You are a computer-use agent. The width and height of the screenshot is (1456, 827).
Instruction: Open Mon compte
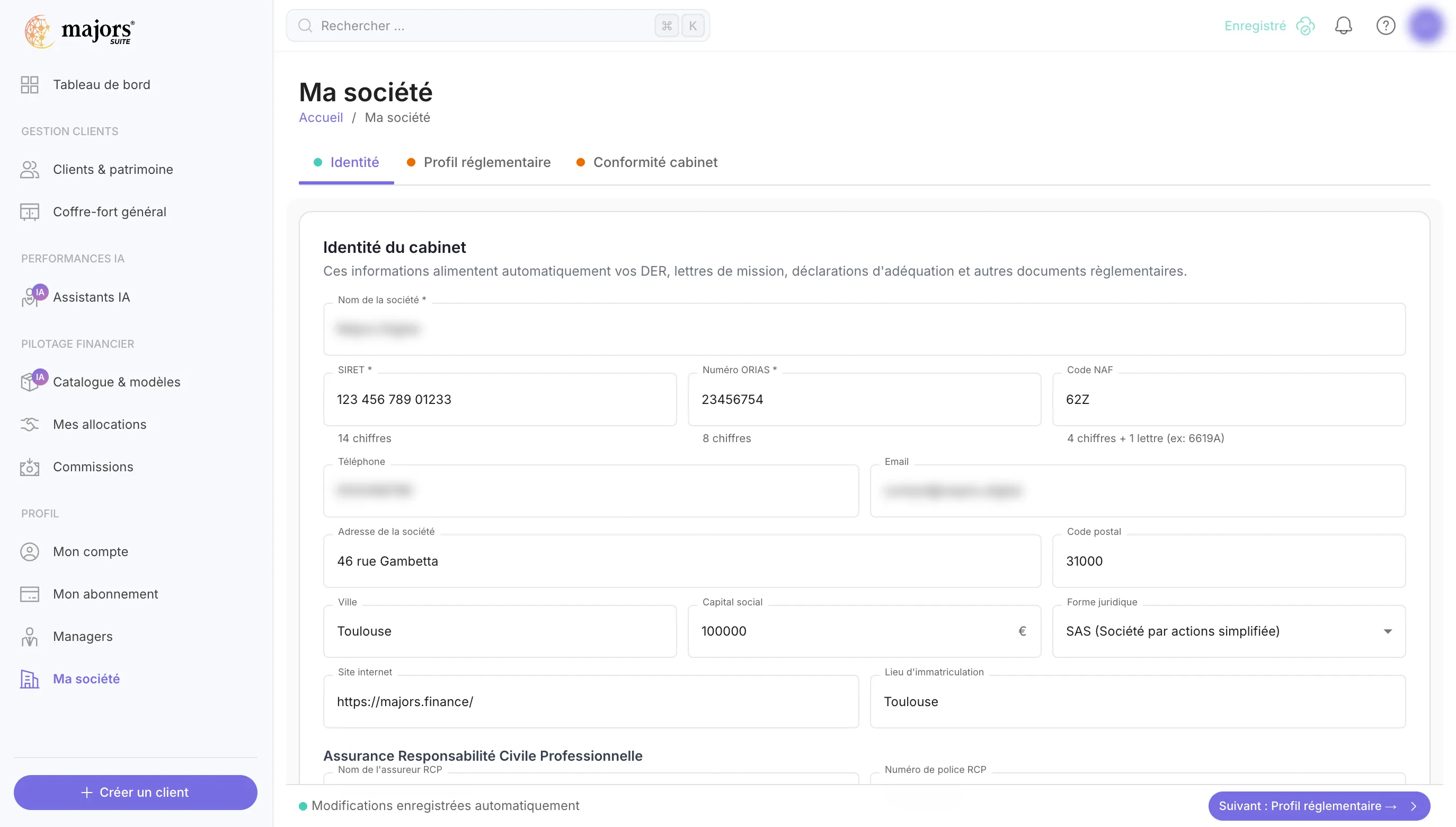pyautogui.click(x=90, y=551)
